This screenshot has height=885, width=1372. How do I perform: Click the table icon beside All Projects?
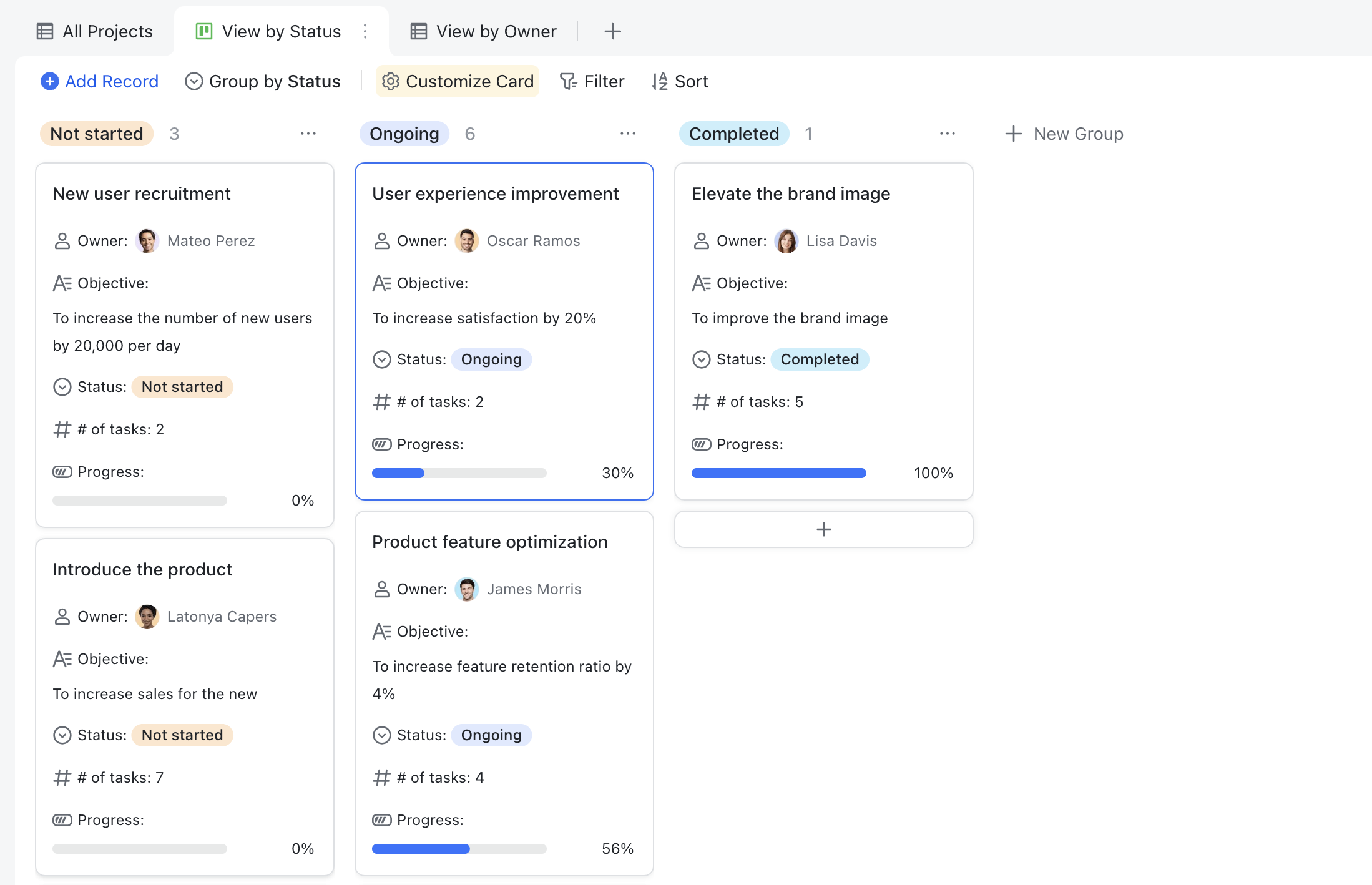click(44, 31)
